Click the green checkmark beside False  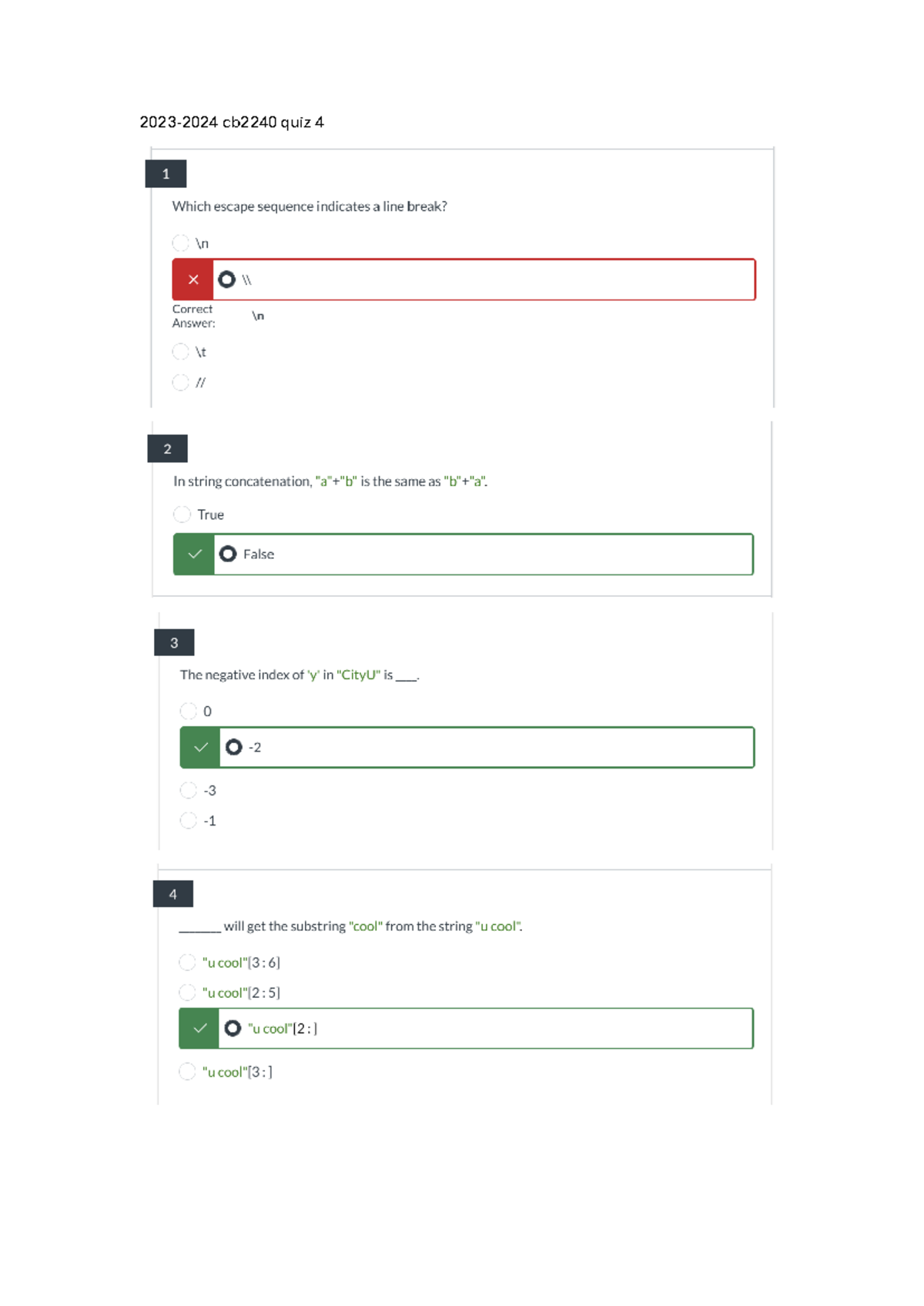pos(194,554)
